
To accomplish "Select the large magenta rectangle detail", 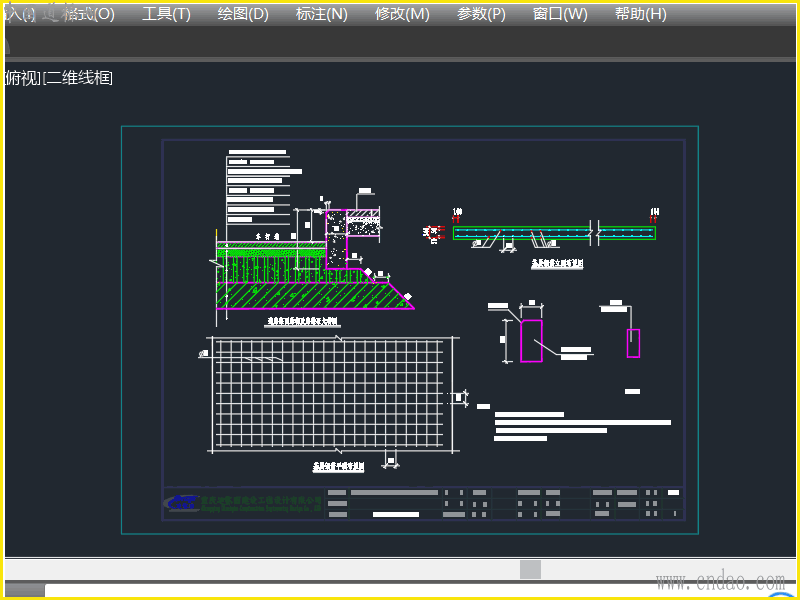I will pos(531,341).
